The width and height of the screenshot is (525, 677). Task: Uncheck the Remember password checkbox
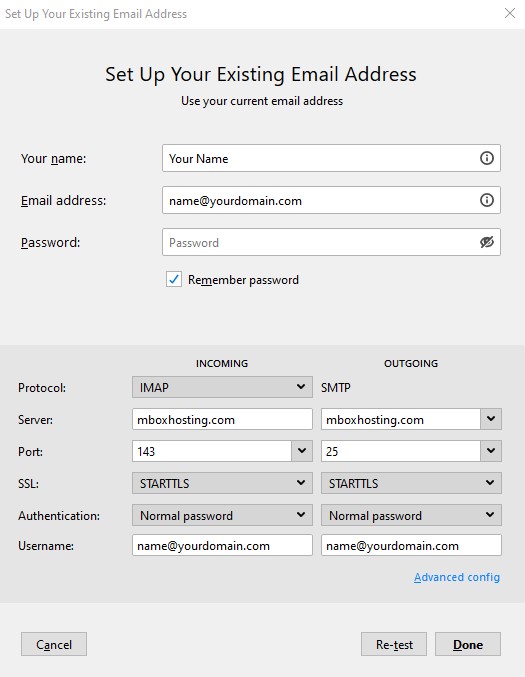tap(174, 279)
